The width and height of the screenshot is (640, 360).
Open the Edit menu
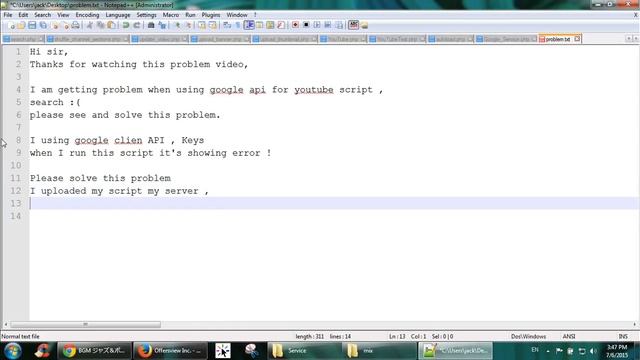(23, 15)
